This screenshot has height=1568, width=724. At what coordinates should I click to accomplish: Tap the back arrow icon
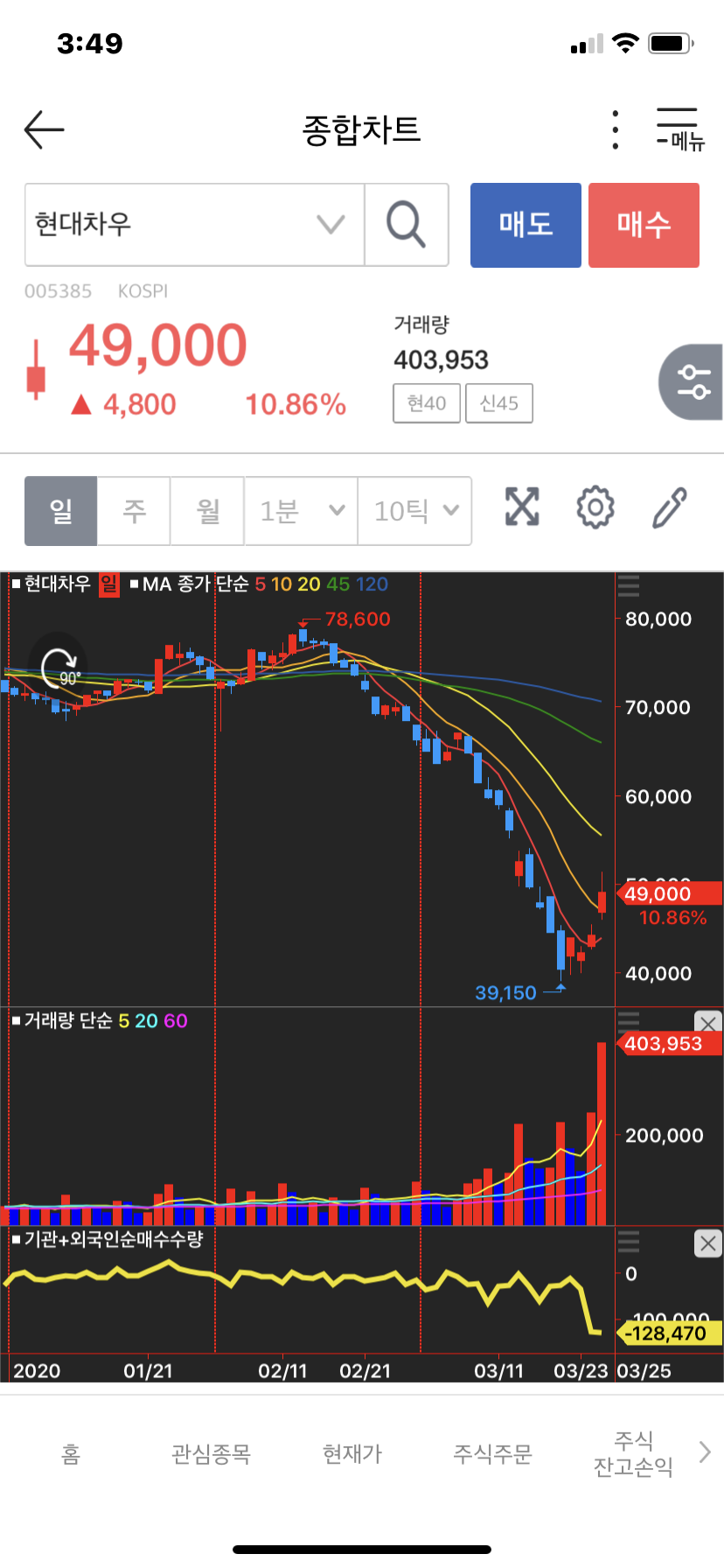coord(44,129)
